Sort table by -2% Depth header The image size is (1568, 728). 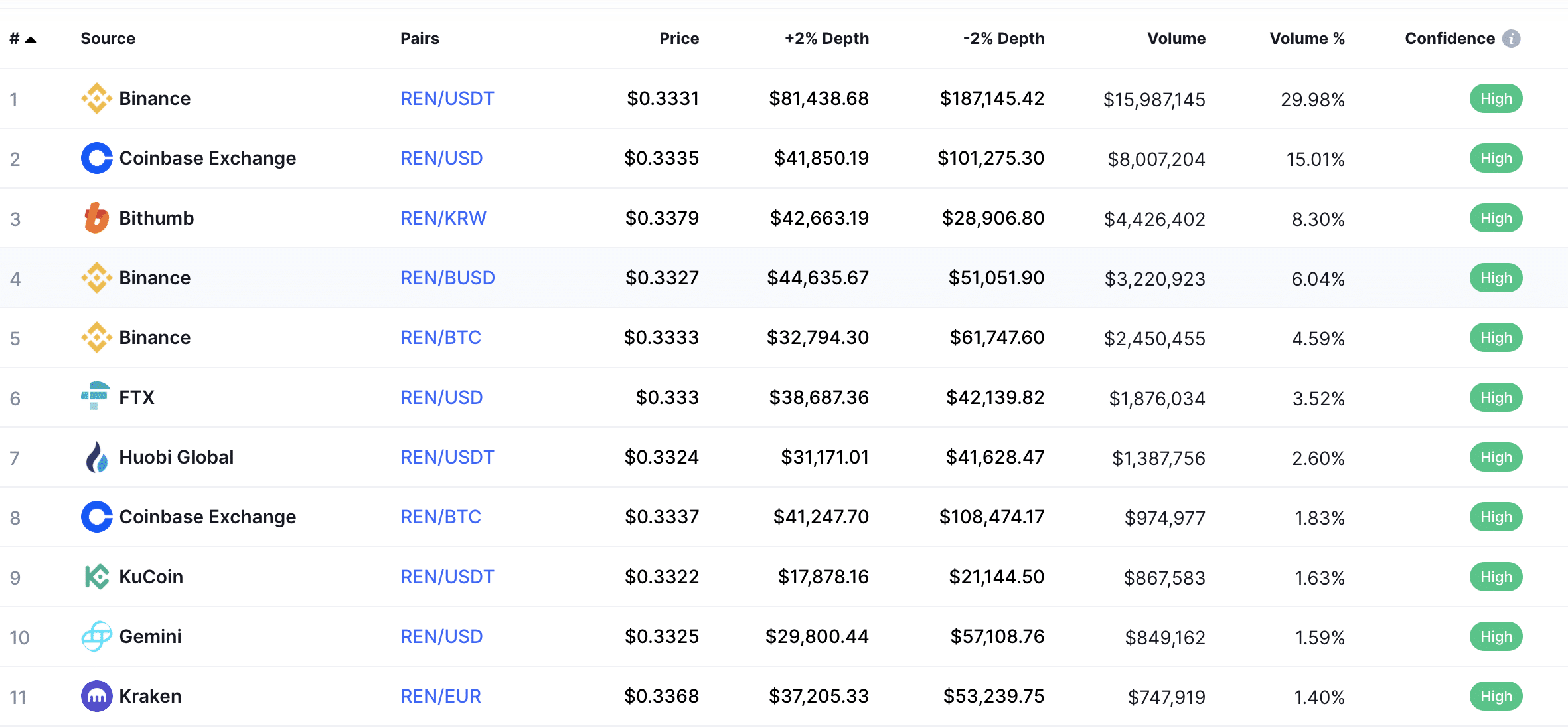point(1004,39)
